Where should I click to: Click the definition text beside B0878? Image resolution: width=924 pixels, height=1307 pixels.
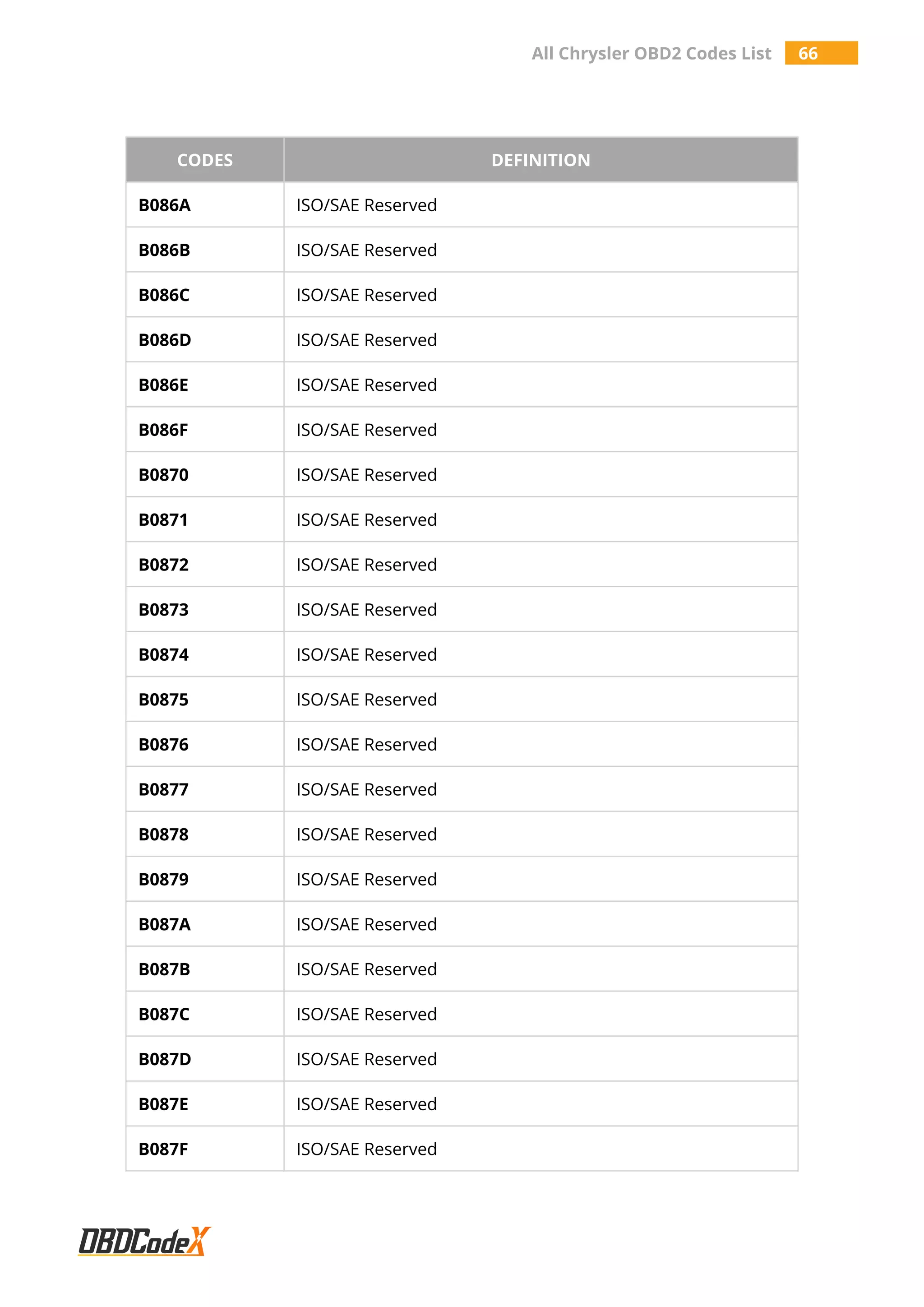(366, 834)
